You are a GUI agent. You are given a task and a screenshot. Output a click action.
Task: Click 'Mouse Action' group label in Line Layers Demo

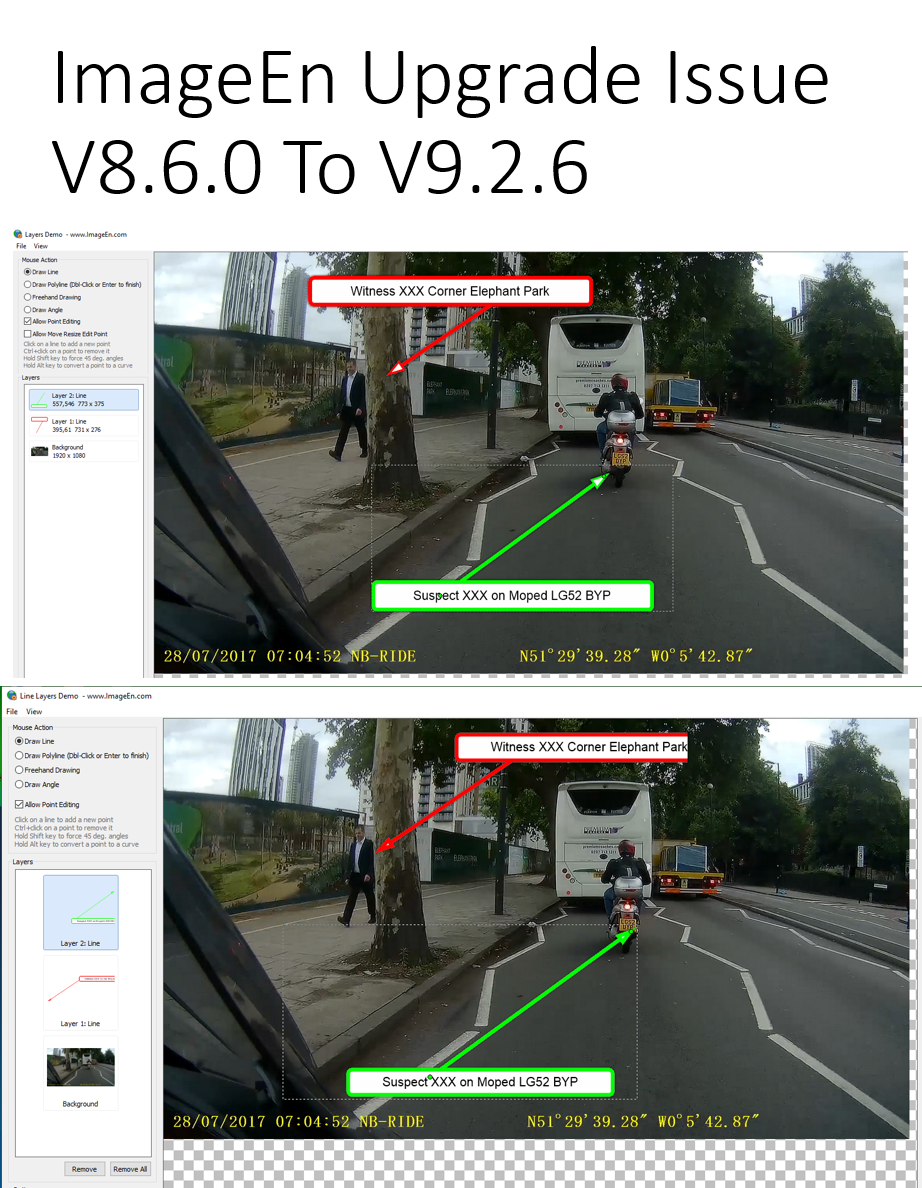[33, 727]
